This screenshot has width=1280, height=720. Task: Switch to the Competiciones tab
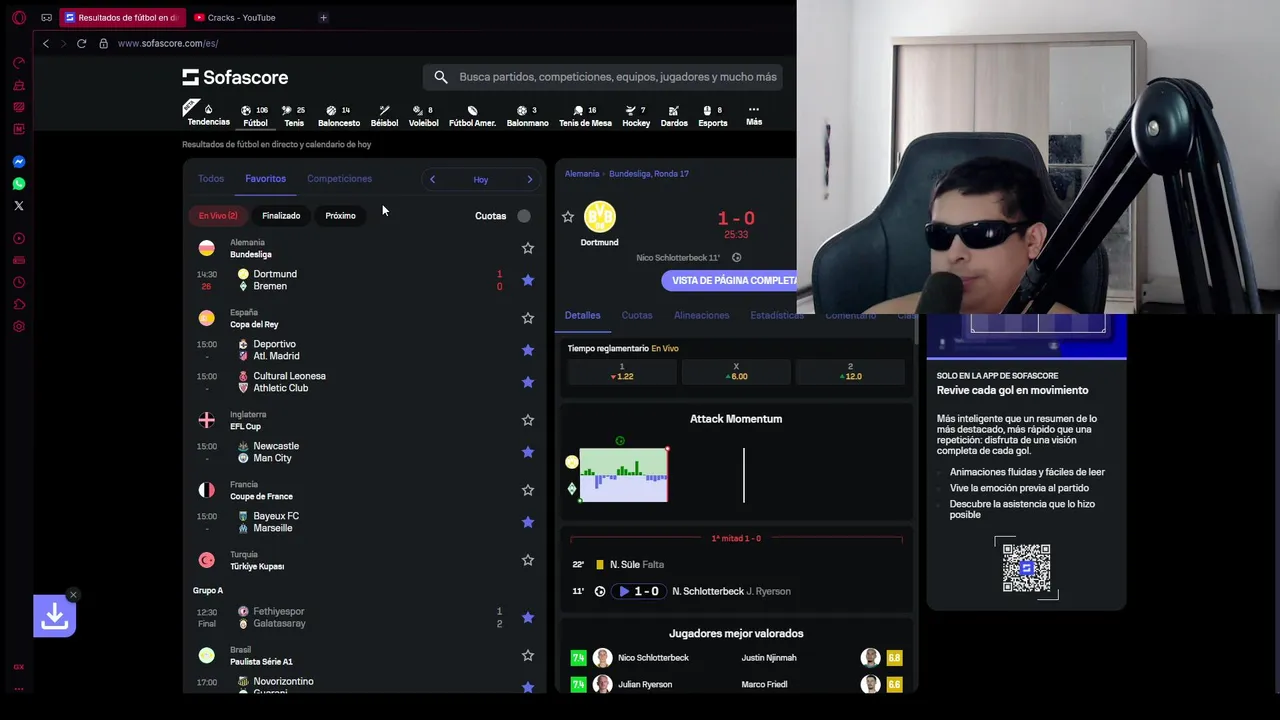point(339,179)
